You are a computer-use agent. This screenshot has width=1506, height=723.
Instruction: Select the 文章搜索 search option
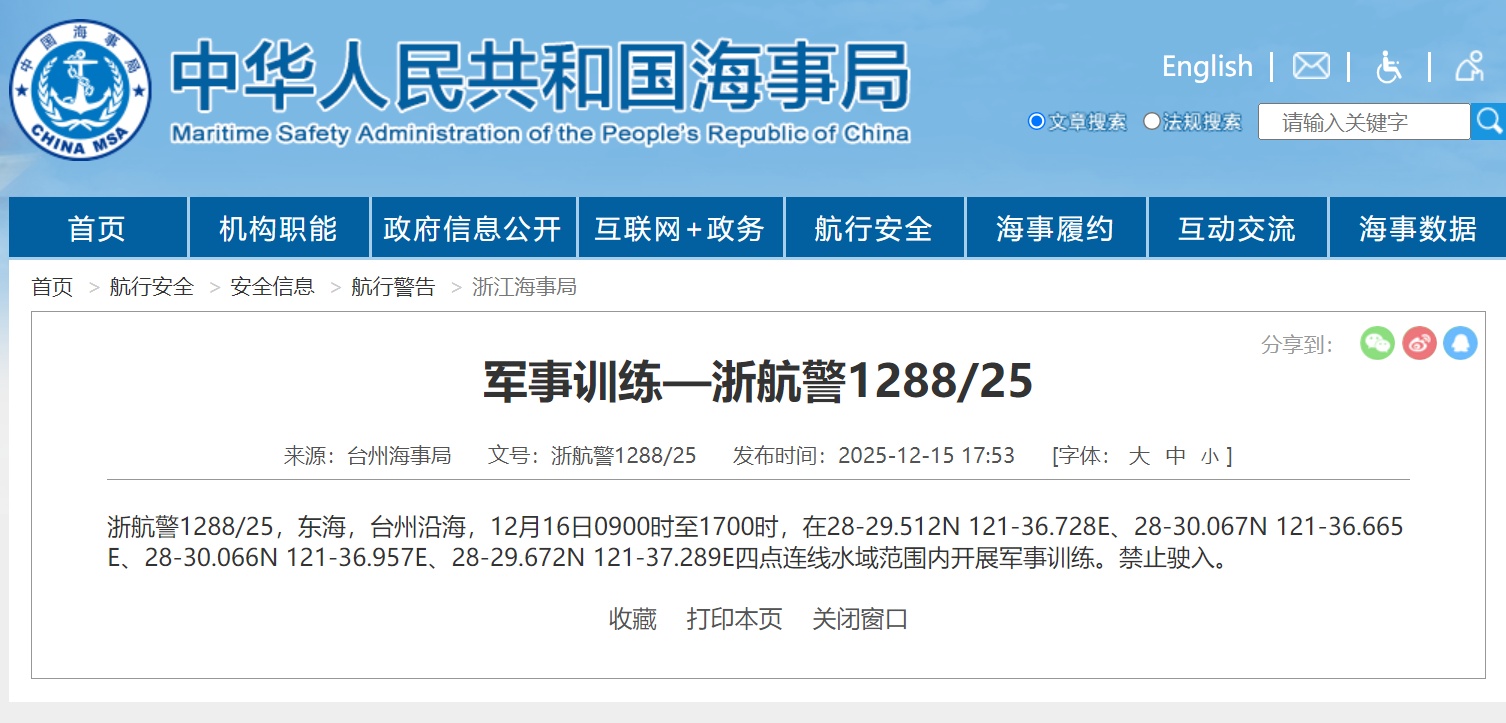pyautogui.click(x=1036, y=120)
